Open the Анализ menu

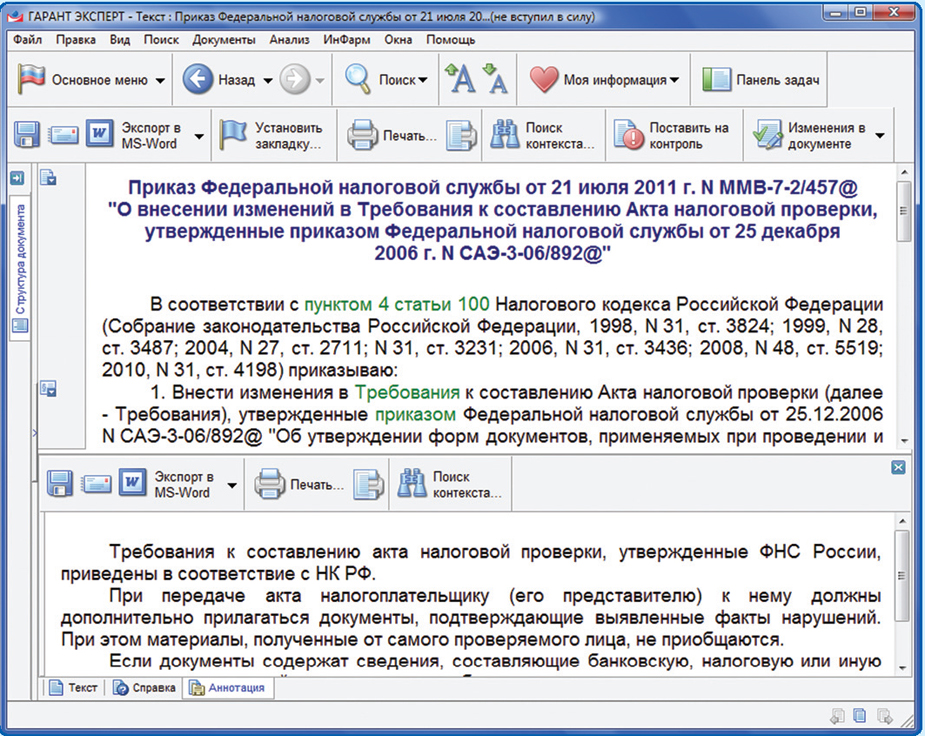[289, 40]
